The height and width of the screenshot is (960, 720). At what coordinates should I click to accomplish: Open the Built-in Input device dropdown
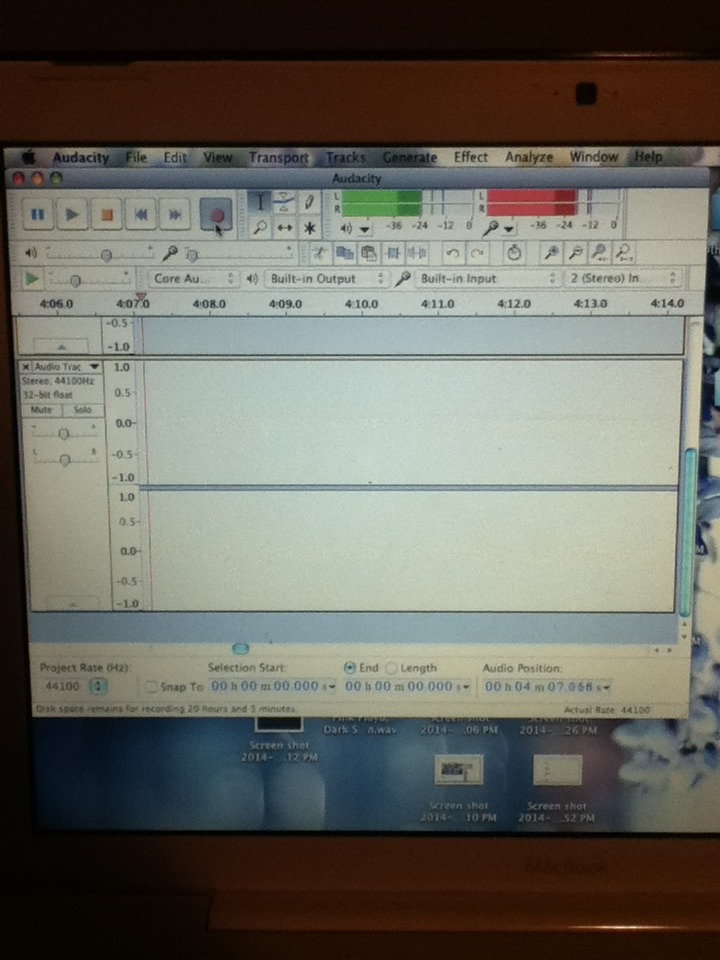click(x=487, y=279)
